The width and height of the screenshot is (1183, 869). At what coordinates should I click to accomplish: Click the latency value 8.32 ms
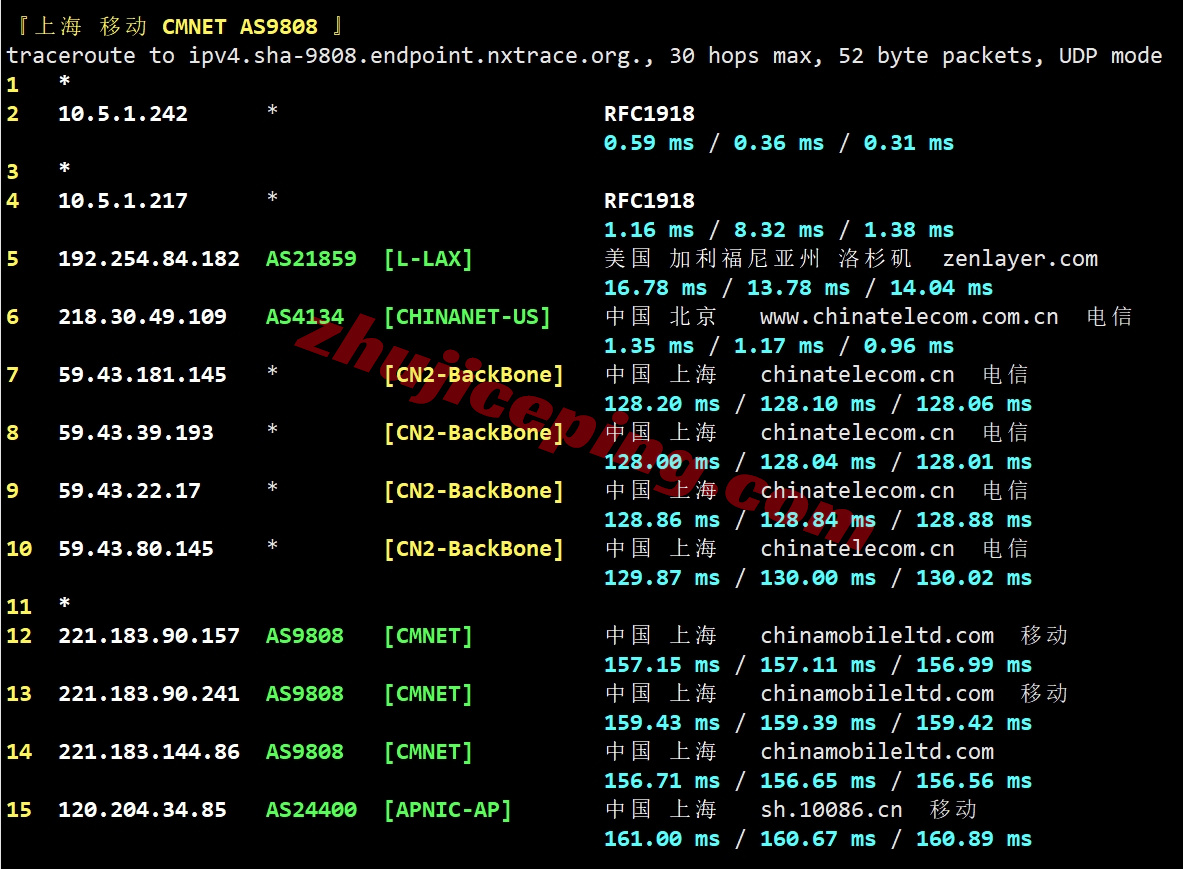tap(779, 229)
